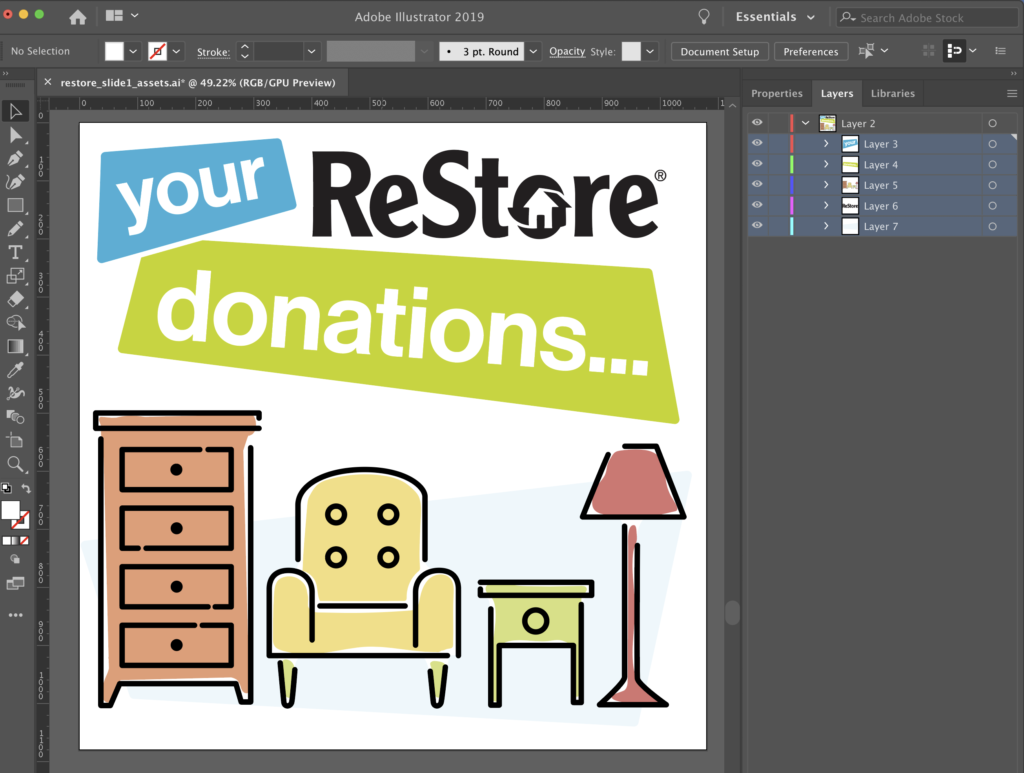Collapse Layer 2 in the Layers panel

tap(806, 122)
